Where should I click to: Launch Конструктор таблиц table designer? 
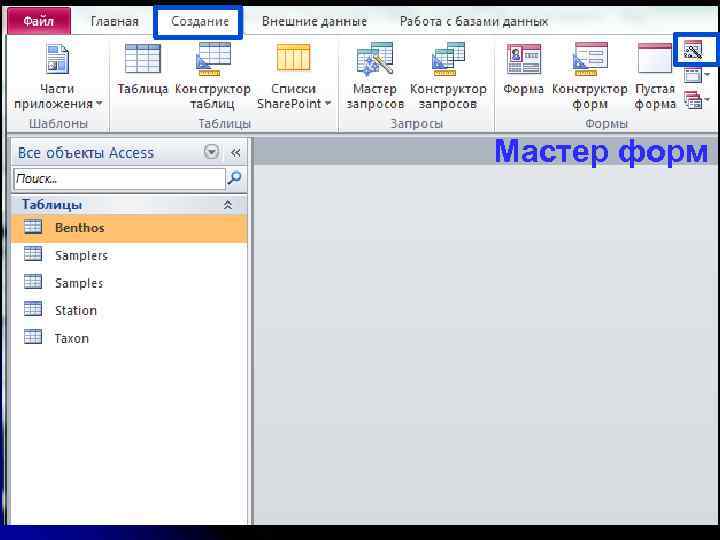coord(213,76)
